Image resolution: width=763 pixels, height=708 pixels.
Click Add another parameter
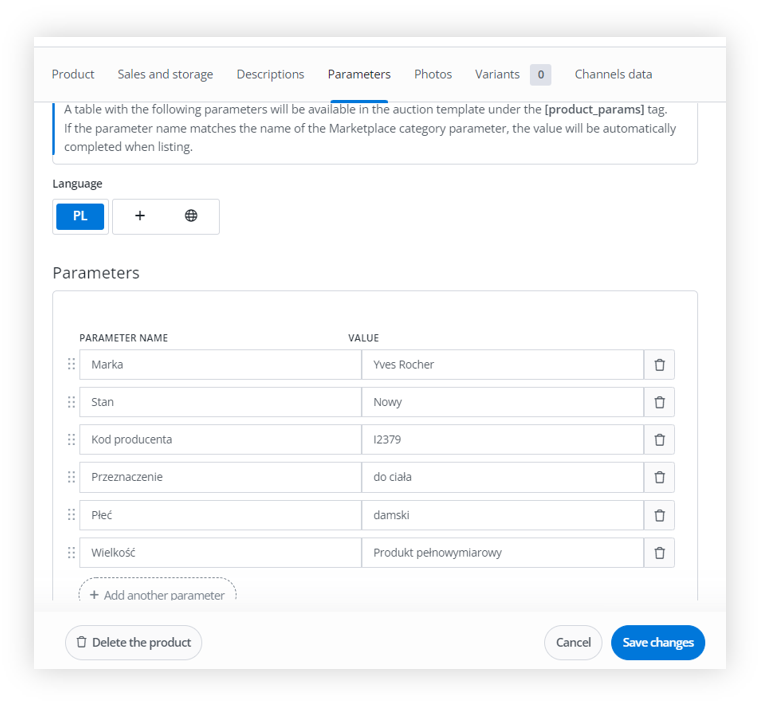pyautogui.click(x=158, y=594)
